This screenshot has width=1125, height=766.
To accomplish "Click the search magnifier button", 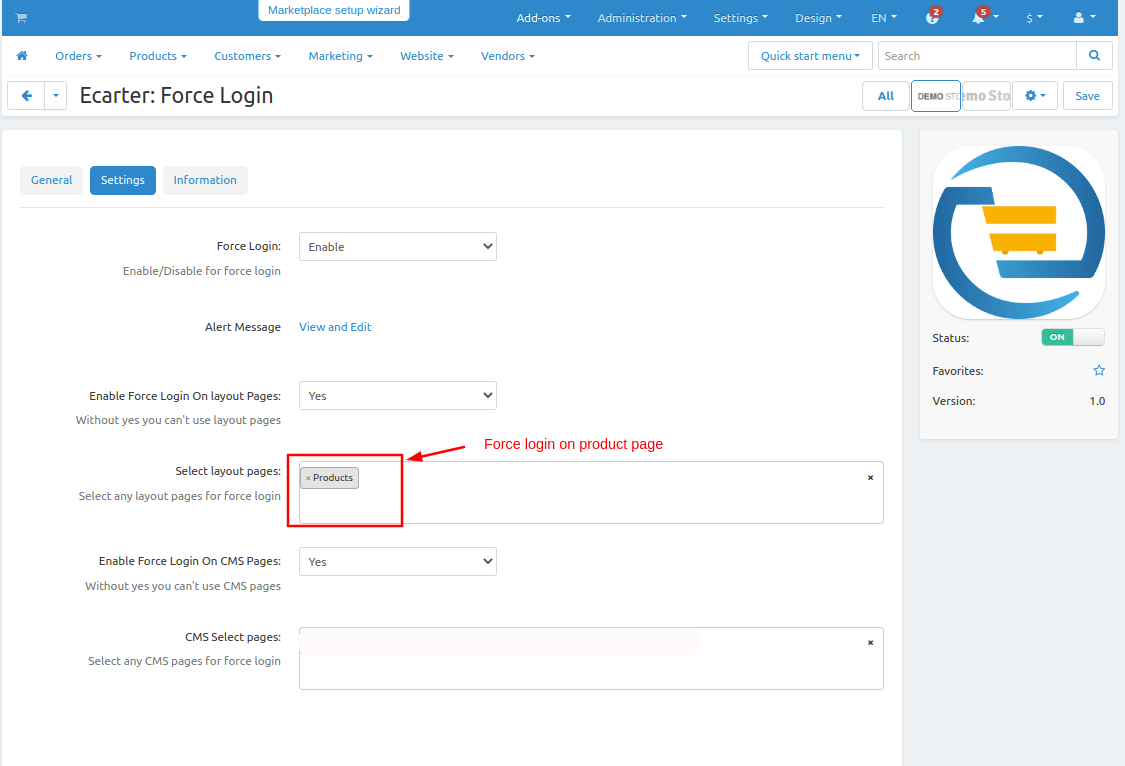I will click(1094, 56).
